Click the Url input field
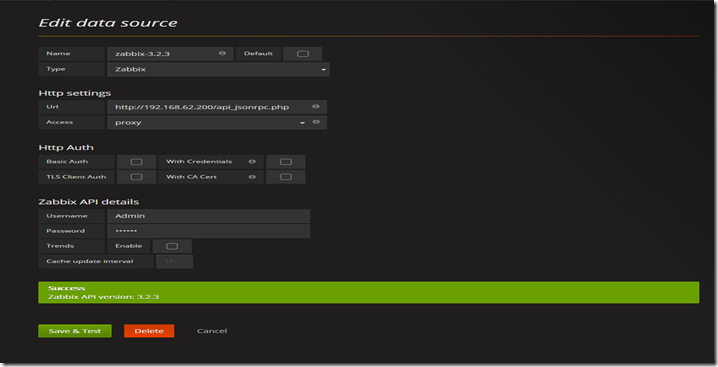Viewport: 718px width, 367px height. click(217, 107)
